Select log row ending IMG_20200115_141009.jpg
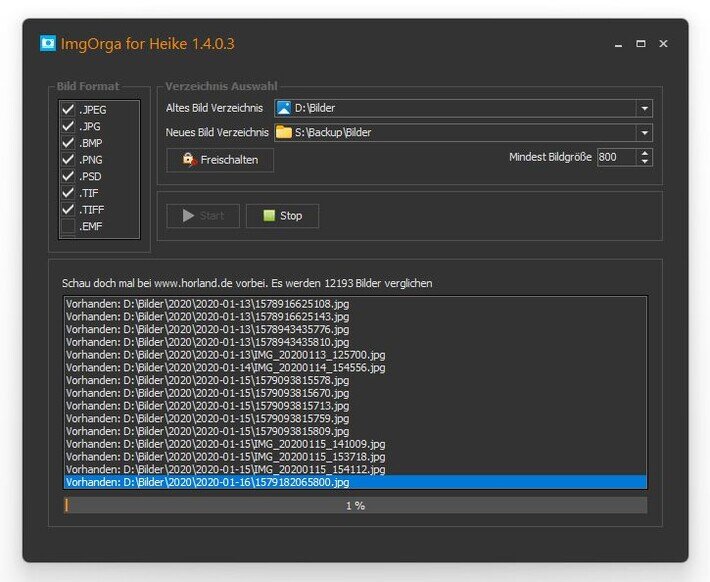Image resolution: width=710 pixels, height=582 pixels. [x=355, y=444]
